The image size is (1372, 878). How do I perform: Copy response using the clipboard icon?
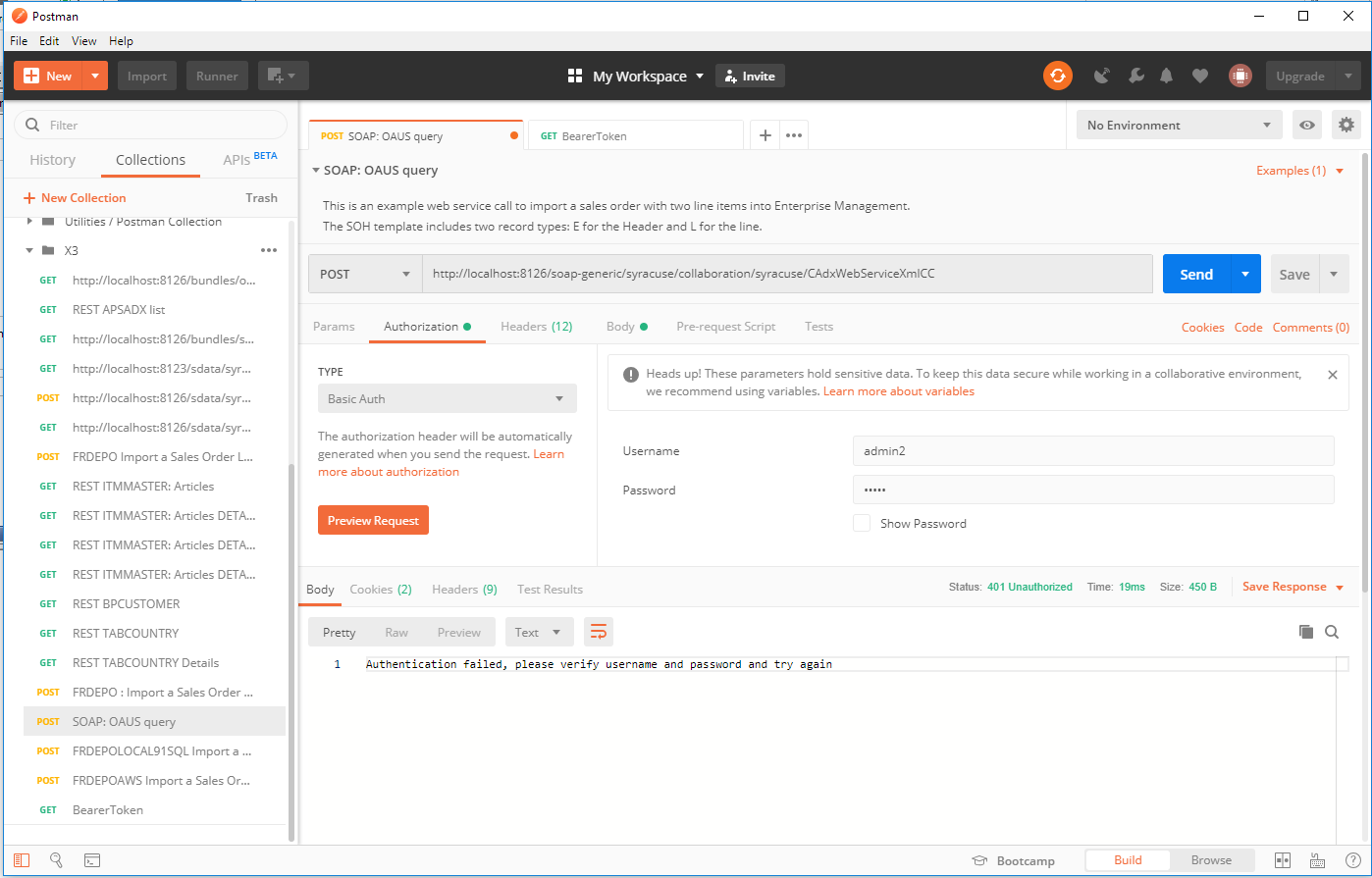coord(1305,632)
